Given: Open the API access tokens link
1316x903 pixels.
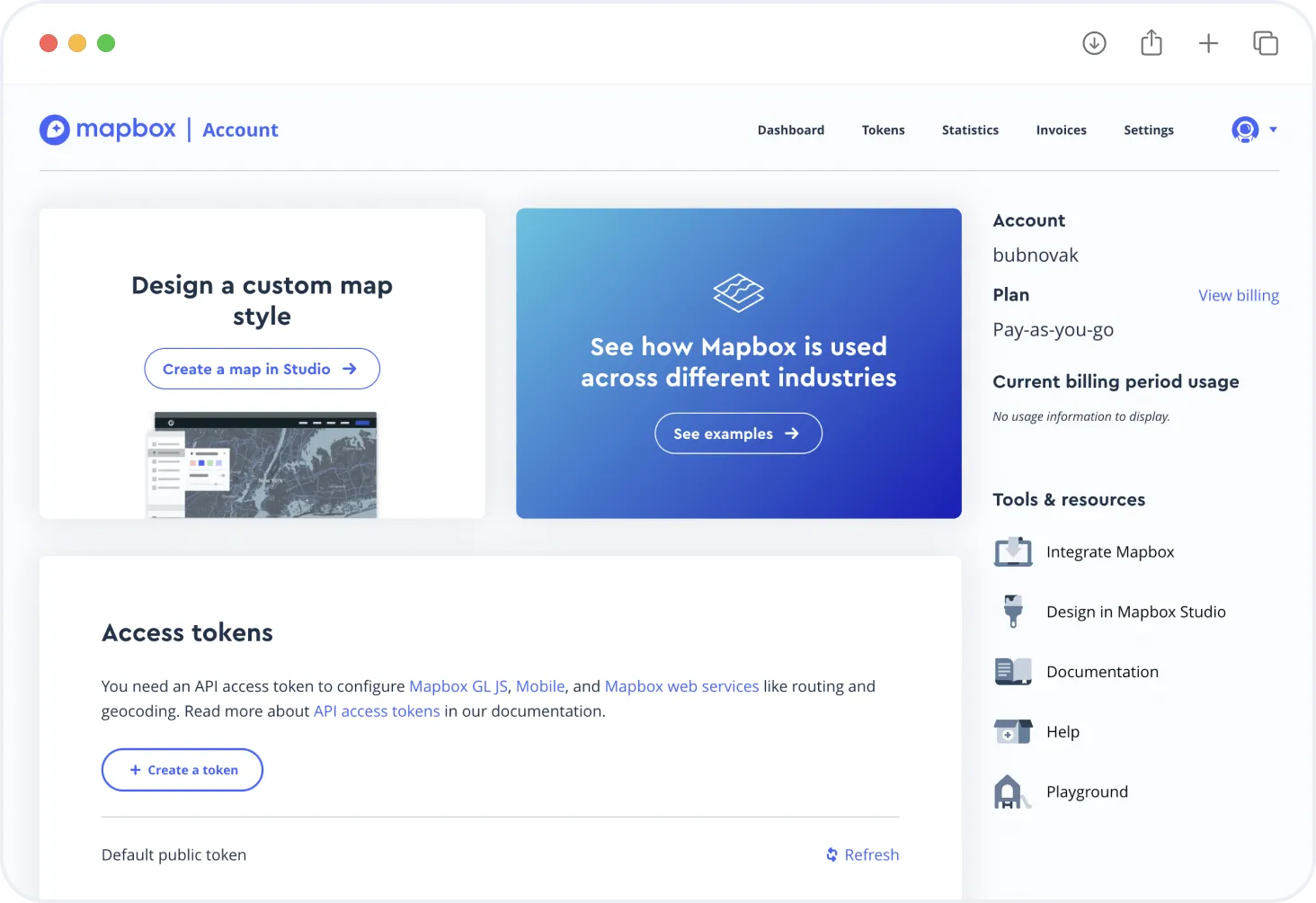Looking at the screenshot, I should coord(377,711).
